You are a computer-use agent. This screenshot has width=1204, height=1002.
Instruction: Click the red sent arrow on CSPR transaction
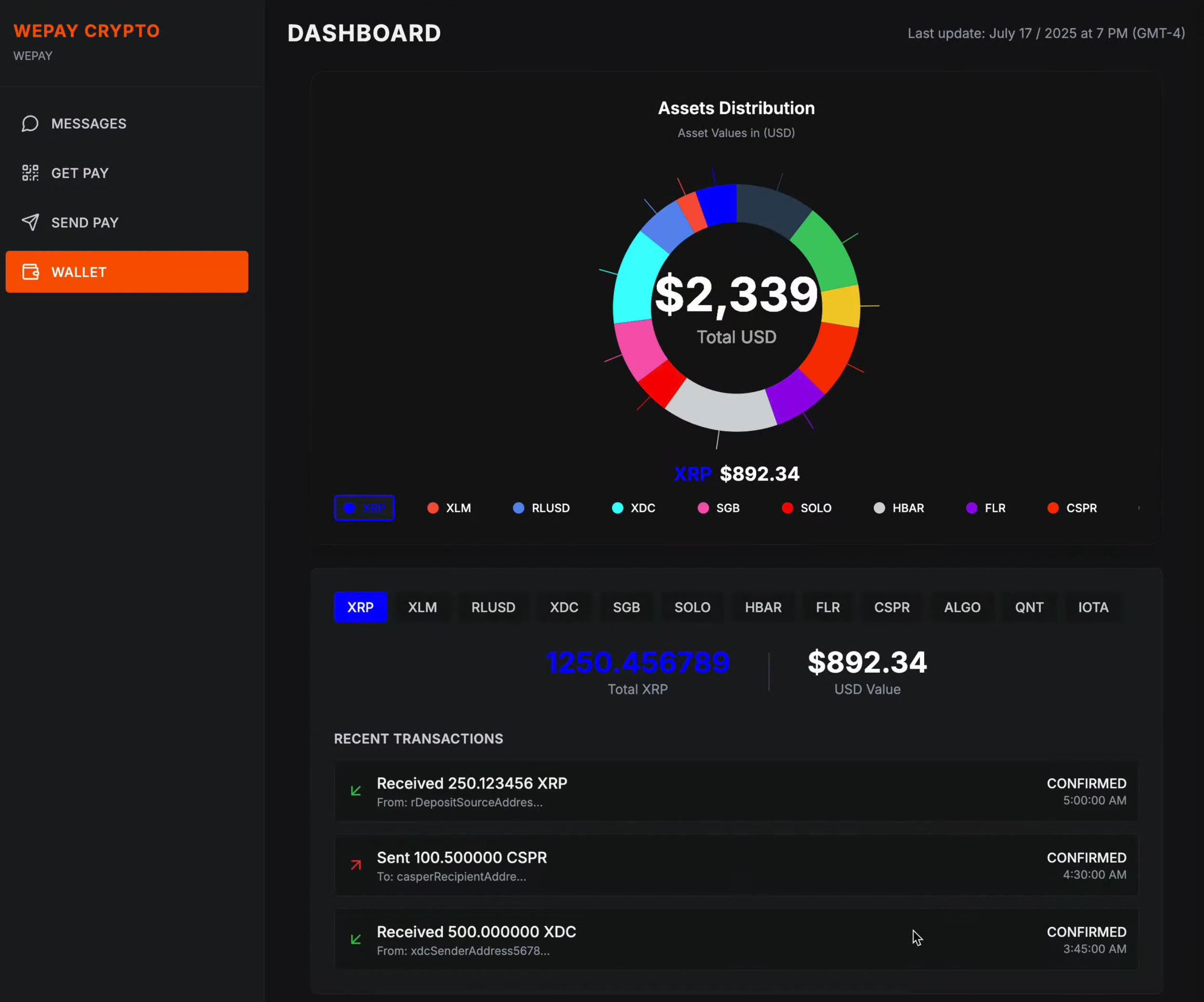pyautogui.click(x=356, y=865)
